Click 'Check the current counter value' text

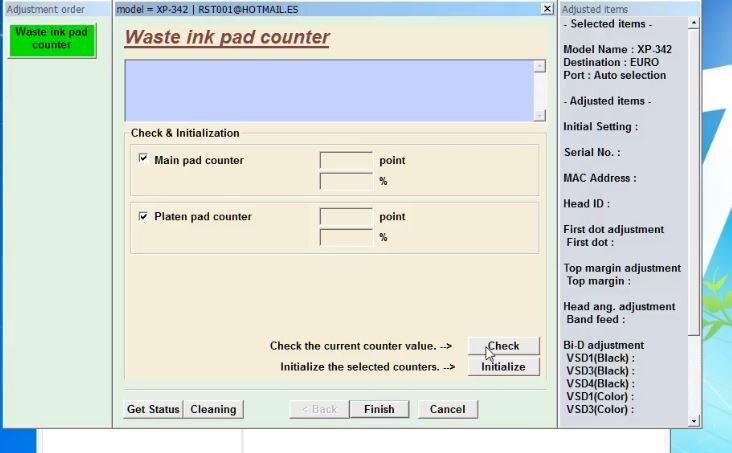[353, 346]
